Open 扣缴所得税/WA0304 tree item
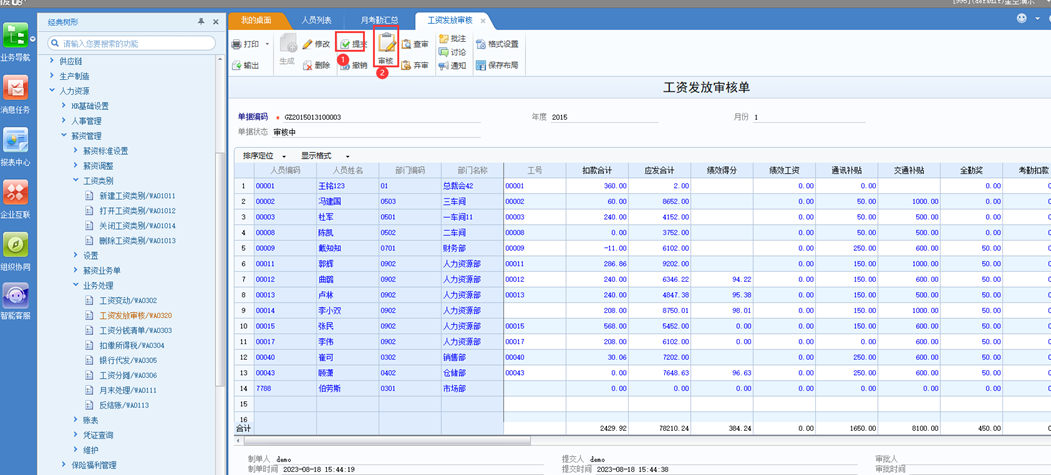 [131, 345]
